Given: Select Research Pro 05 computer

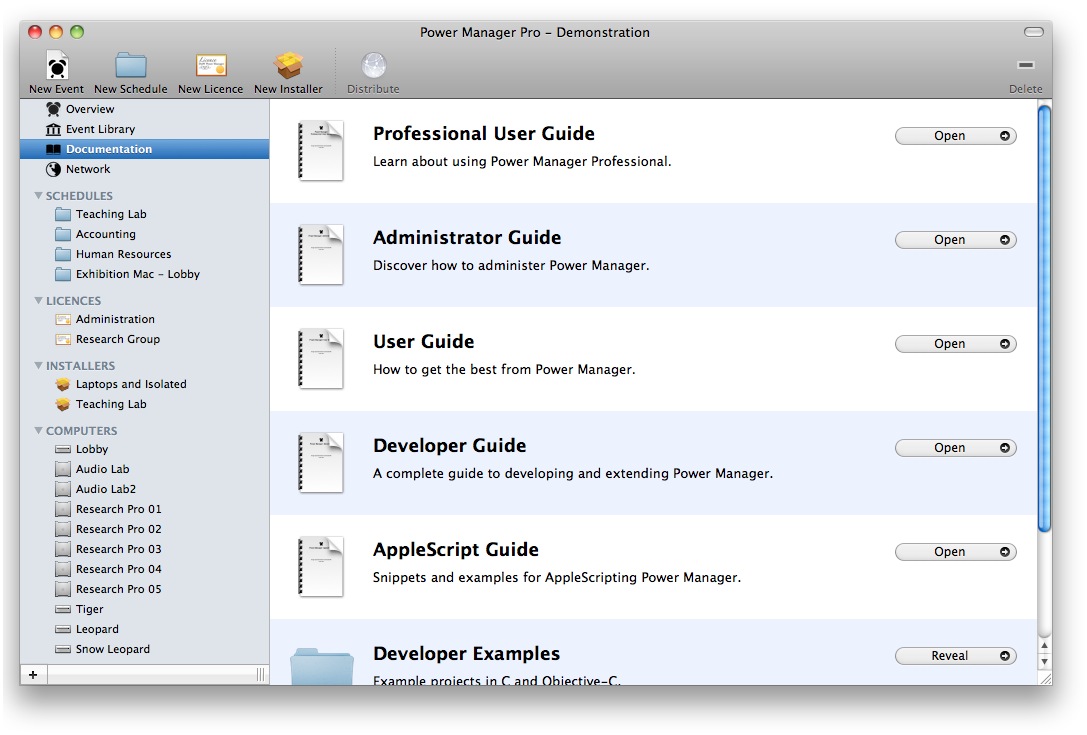Looking at the screenshot, I should pyautogui.click(x=144, y=589).
